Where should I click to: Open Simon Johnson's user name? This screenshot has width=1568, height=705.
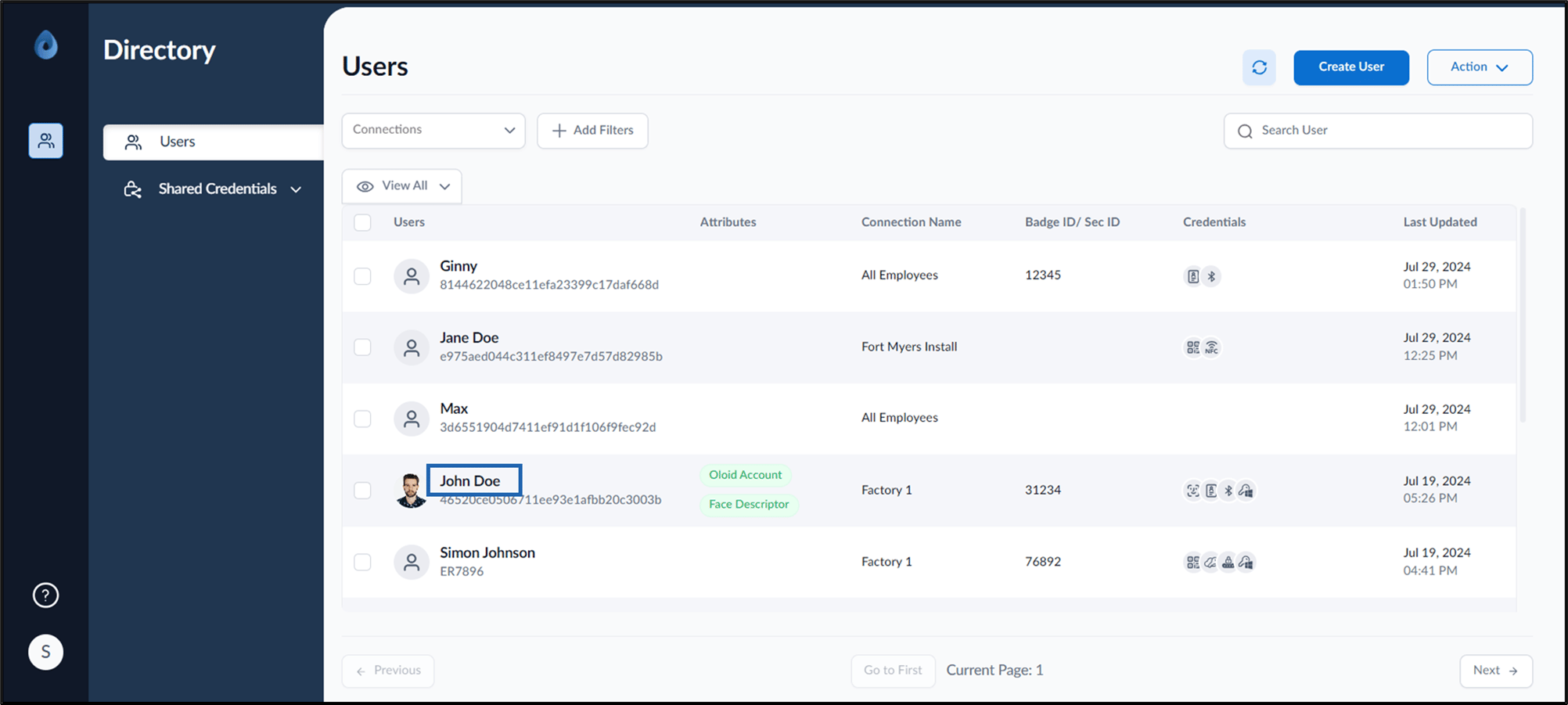(x=487, y=552)
